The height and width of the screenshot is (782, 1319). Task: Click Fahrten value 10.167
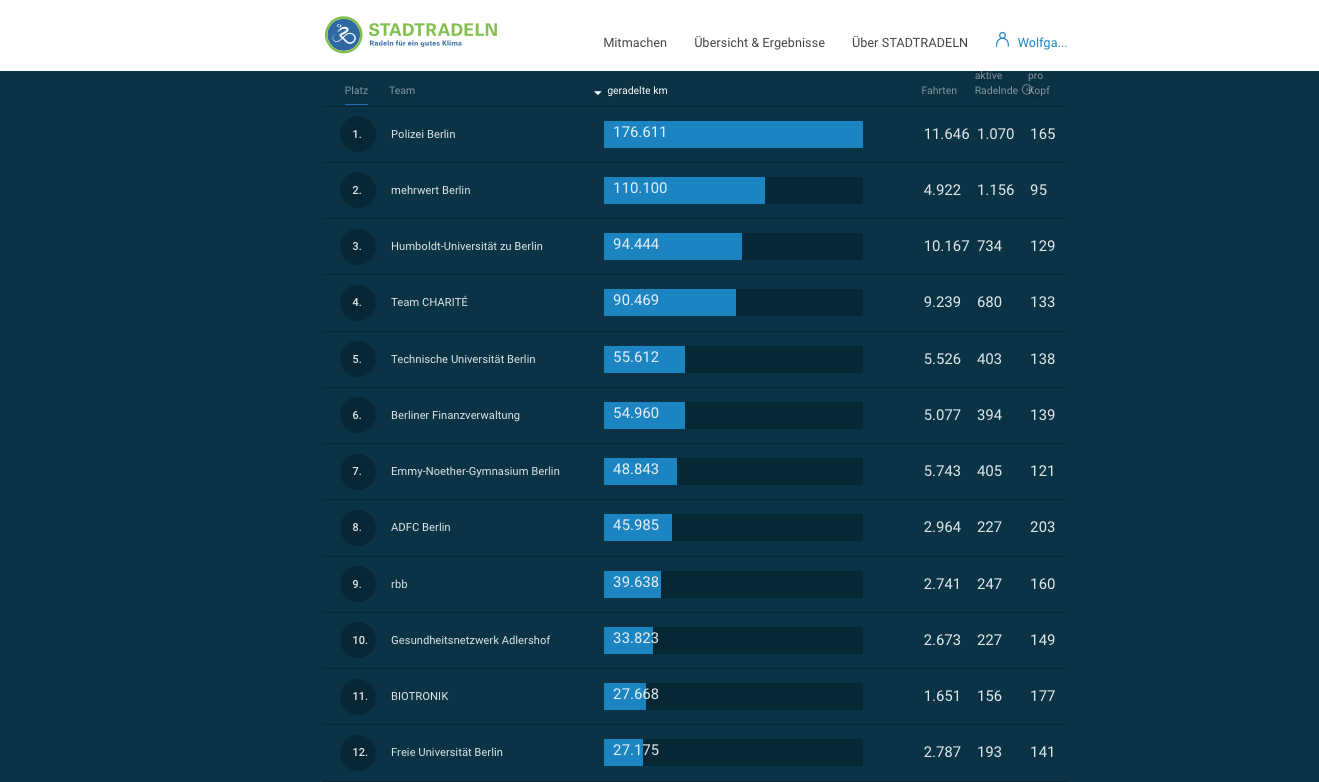(946, 246)
